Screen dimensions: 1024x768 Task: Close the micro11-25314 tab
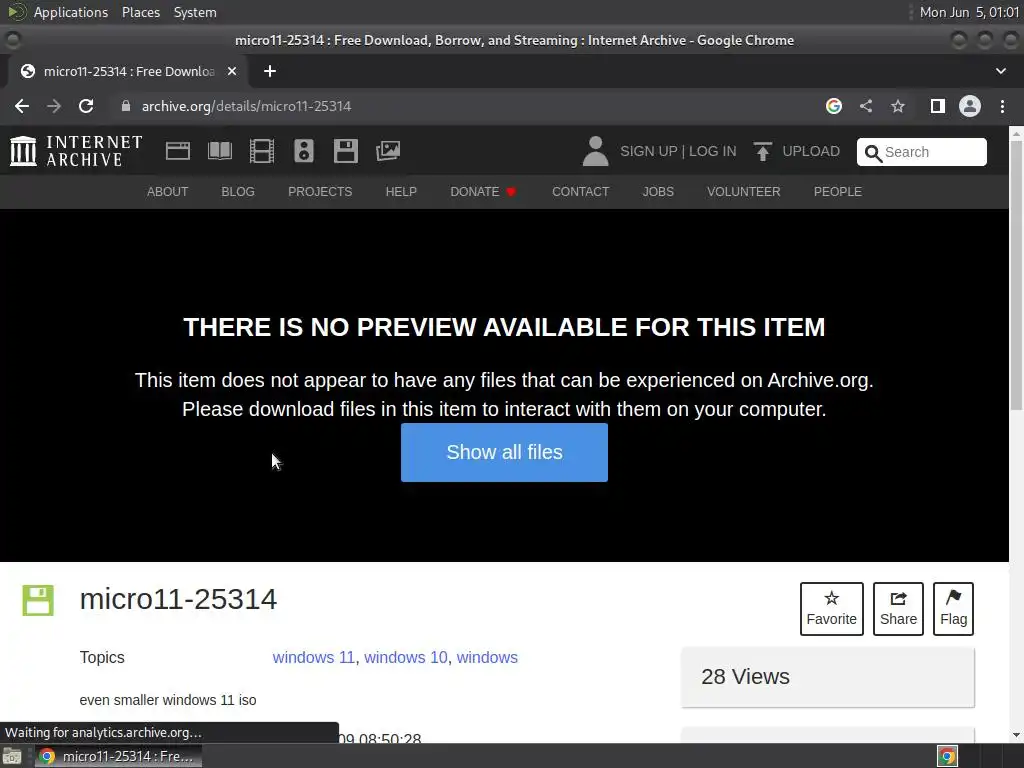point(232,71)
